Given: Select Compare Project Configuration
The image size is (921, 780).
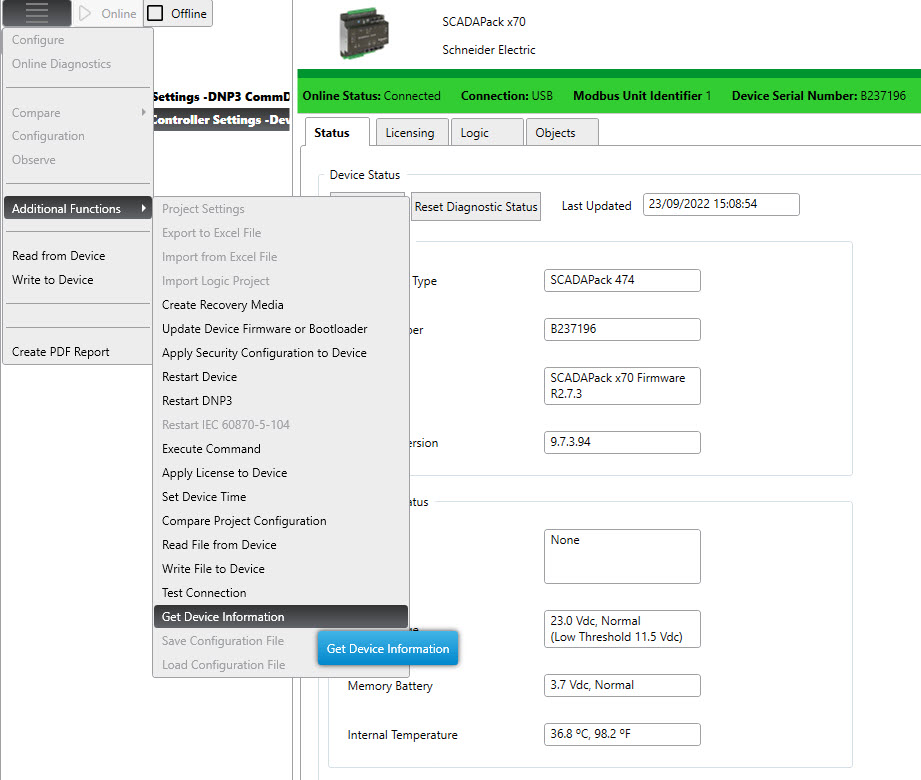Looking at the screenshot, I should click(x=244, y=521).
